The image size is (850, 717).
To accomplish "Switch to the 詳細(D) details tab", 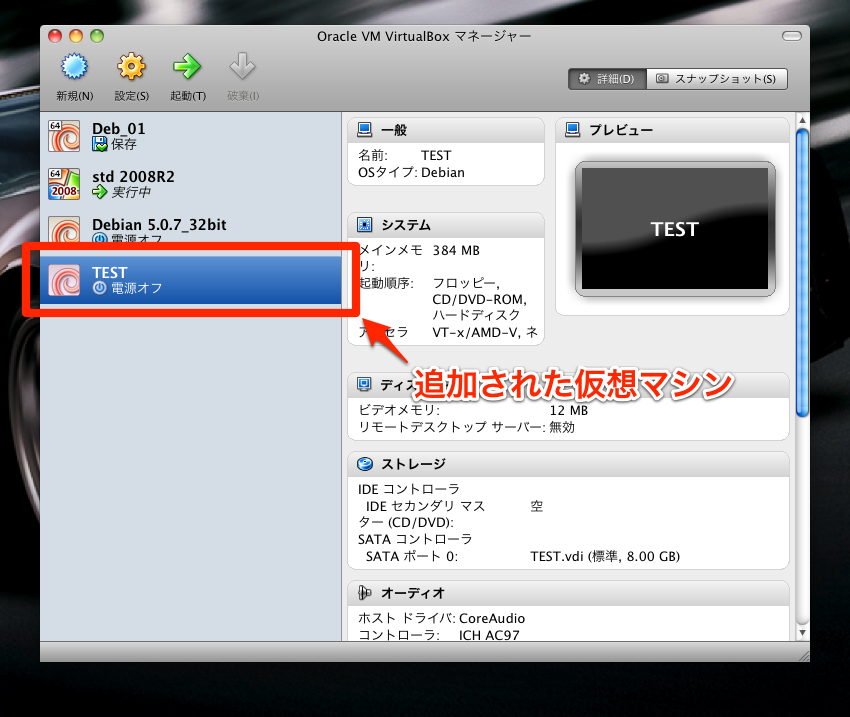I will pyautogui.click(x=608, y=79).
